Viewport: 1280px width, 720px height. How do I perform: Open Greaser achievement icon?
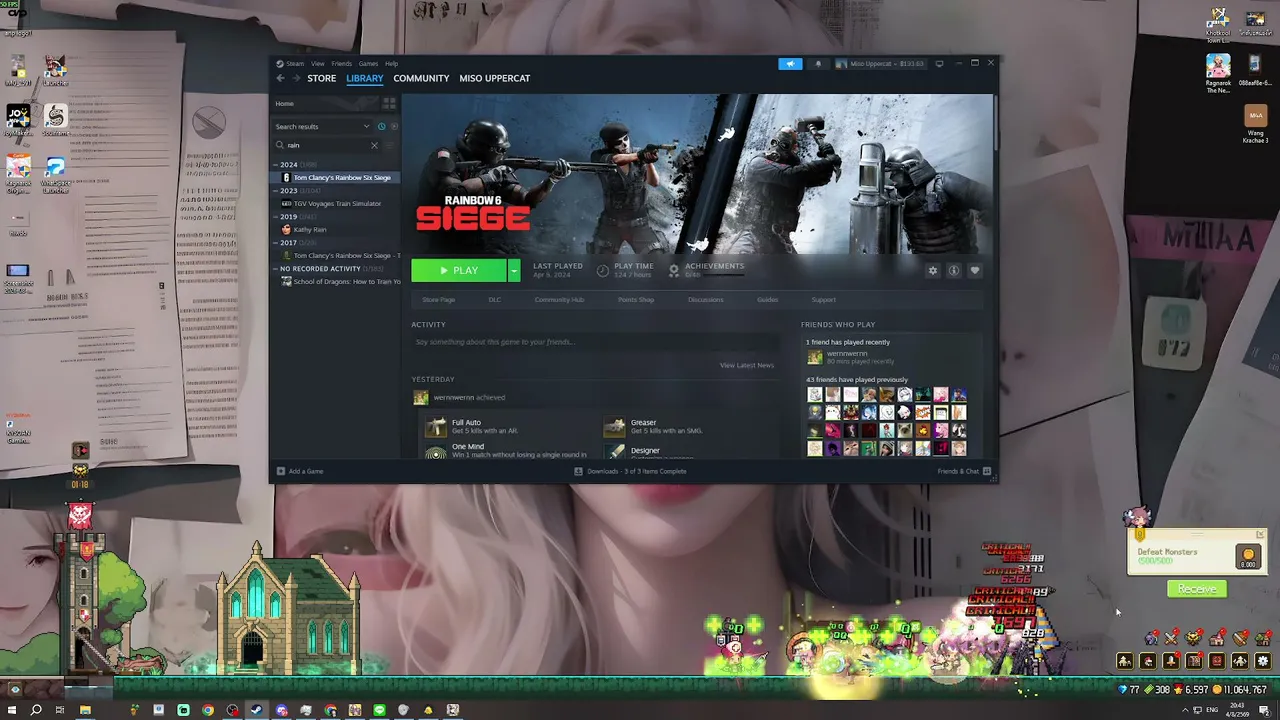tap(615, 427)
